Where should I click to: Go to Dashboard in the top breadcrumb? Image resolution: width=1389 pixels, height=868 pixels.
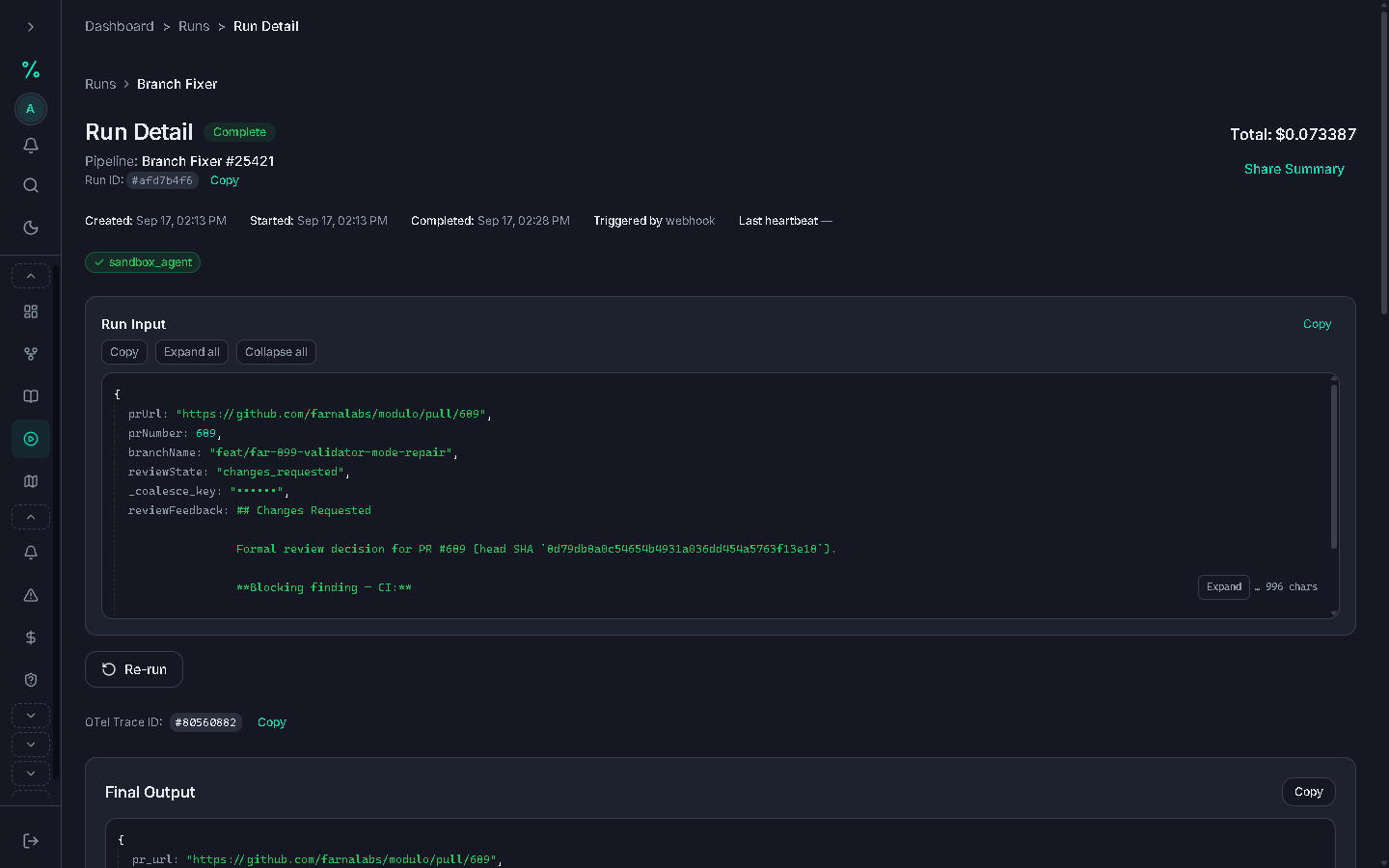point(120,26)
